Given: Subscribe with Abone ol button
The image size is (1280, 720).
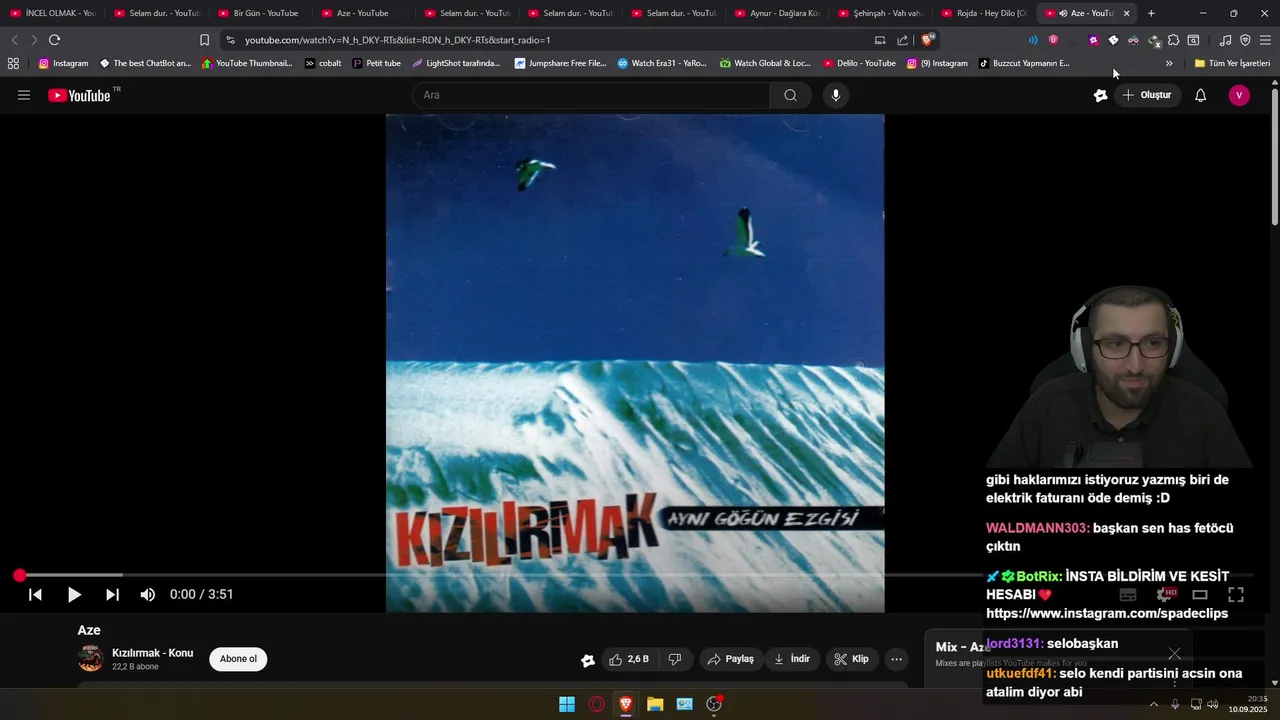Looking at the screenshot, I should pos(238,659).
